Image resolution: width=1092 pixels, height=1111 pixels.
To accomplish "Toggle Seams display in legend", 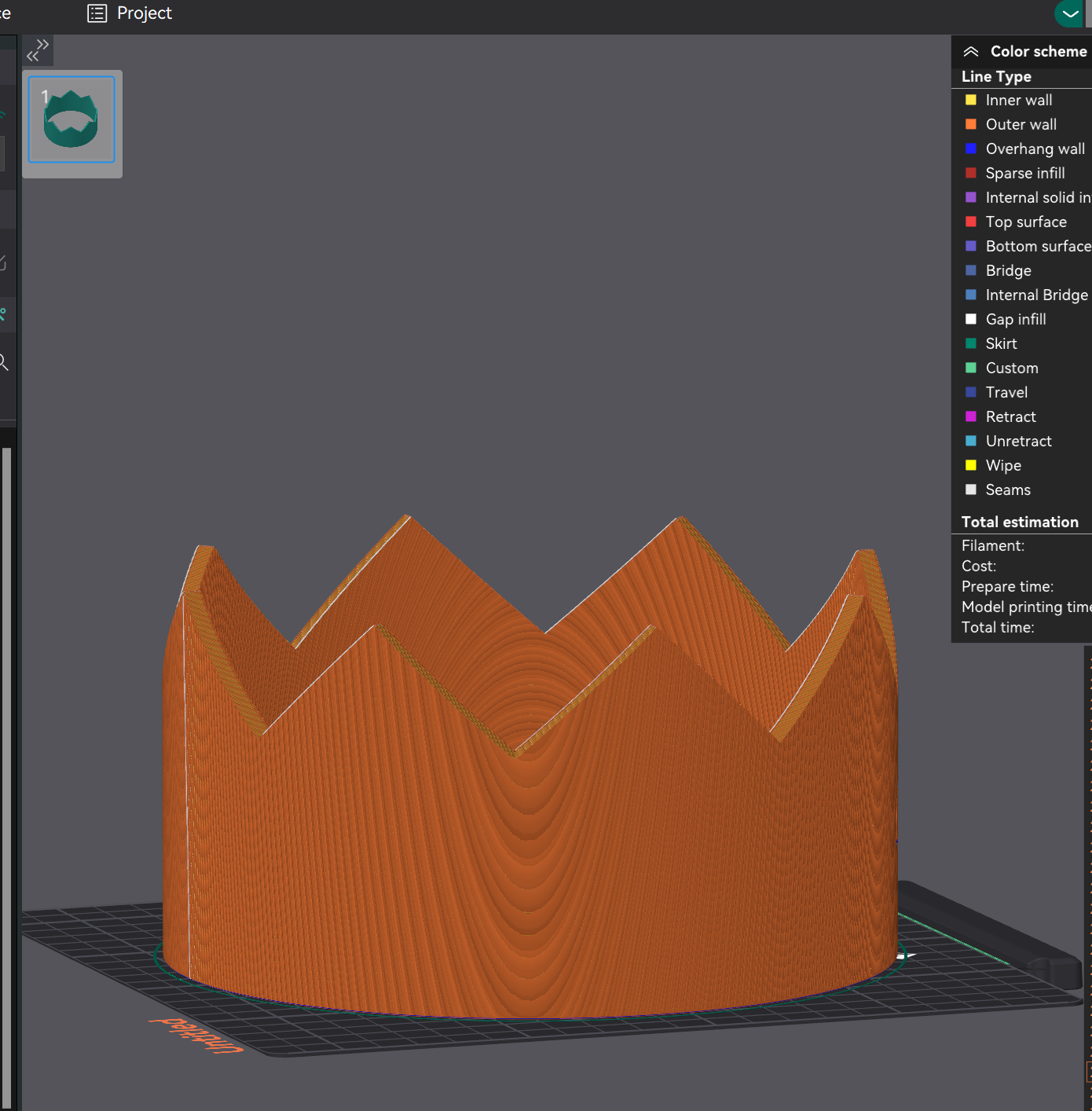I will pyautogui.click(x=998, y=490).
